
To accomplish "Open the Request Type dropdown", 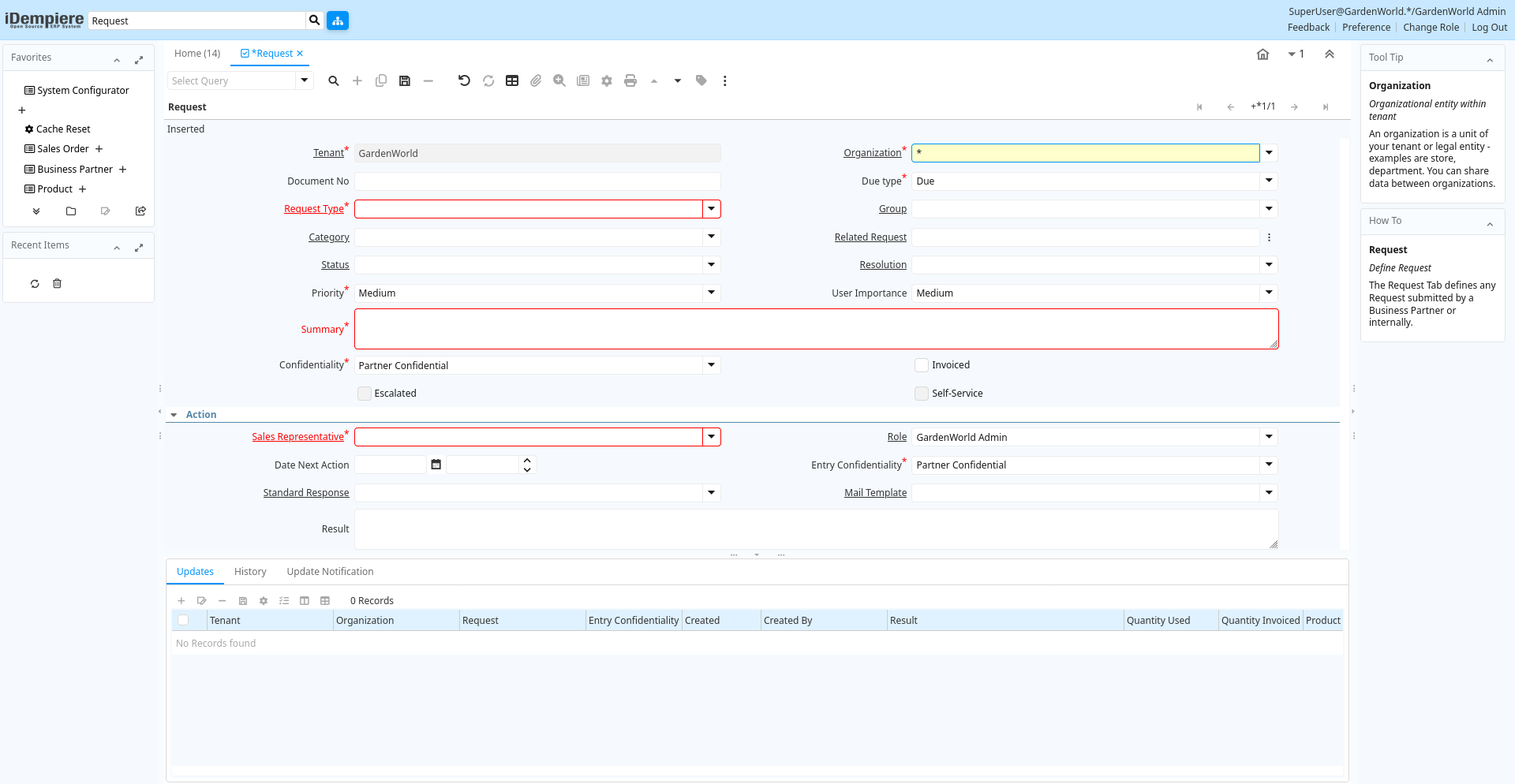I will [712, 209].
